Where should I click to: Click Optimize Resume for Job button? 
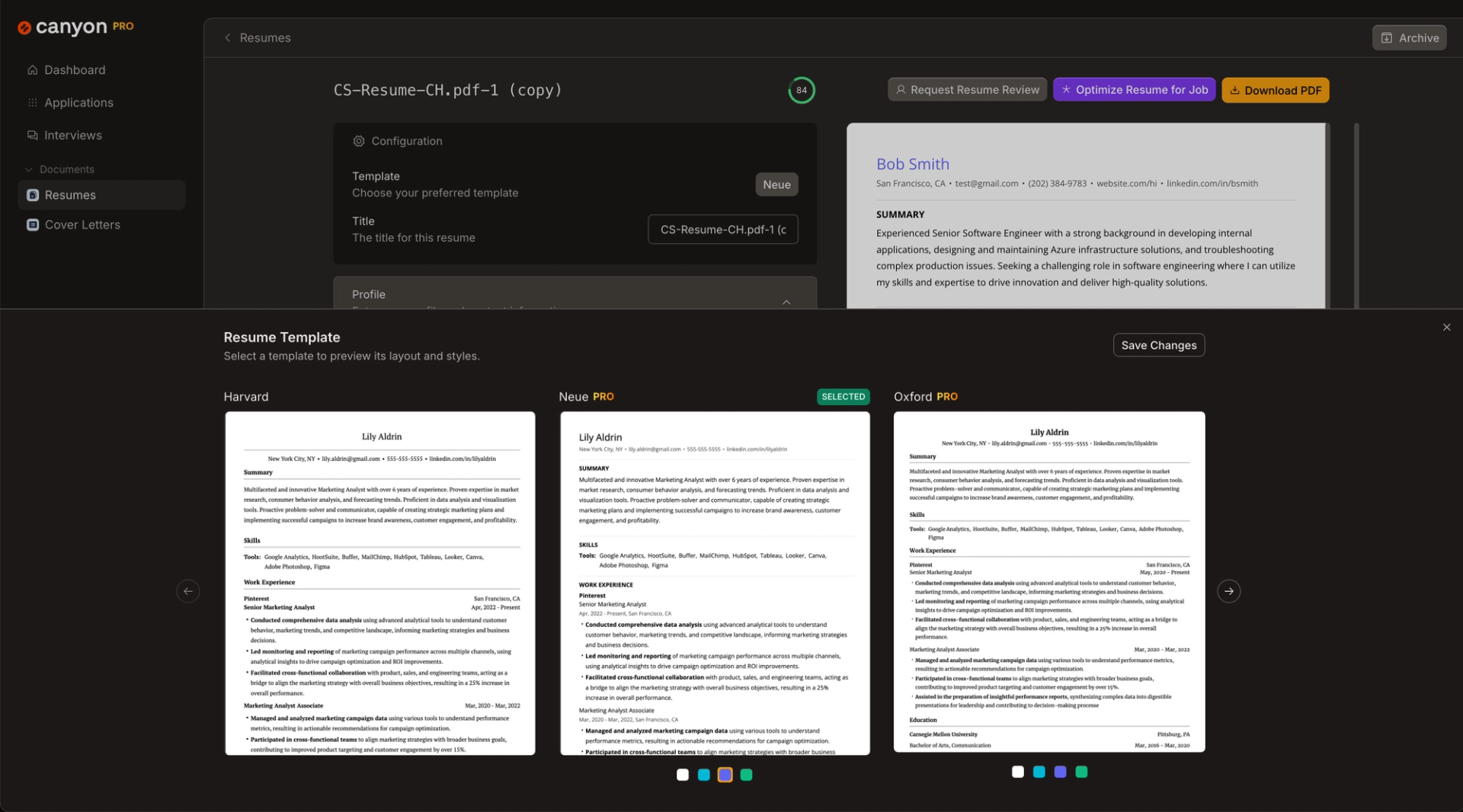(1134, 90)
